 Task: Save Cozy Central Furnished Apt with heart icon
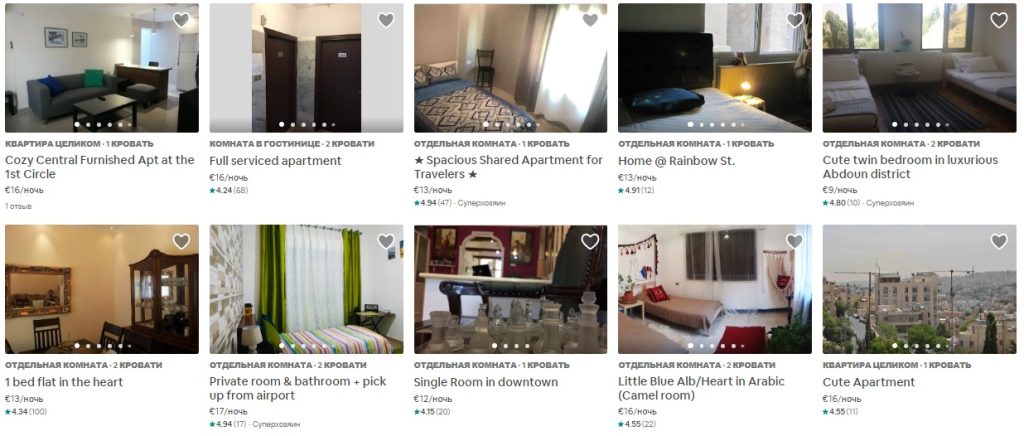point(181,20)
